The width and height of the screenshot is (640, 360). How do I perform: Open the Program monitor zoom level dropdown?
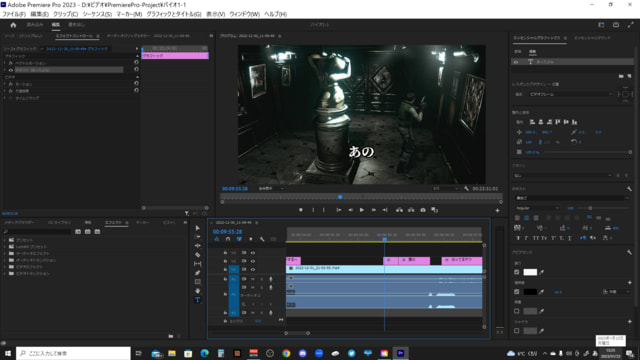click(271, 189)
